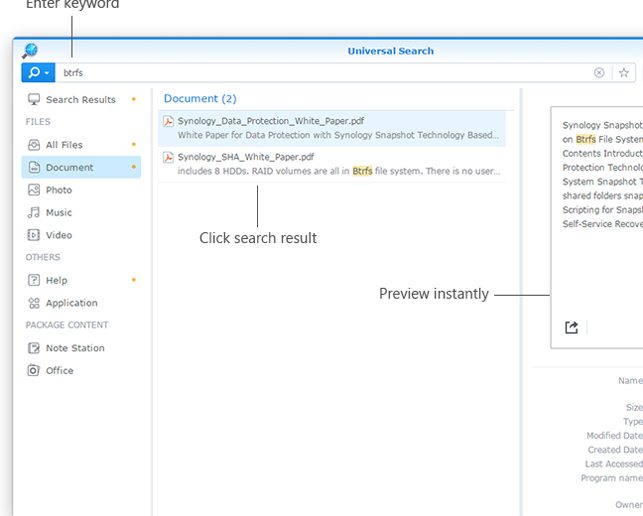Click PDF icon of Data Protection White Paper
Image resolution: width=643 pixels, height=516 pixels.
(168, 121)
